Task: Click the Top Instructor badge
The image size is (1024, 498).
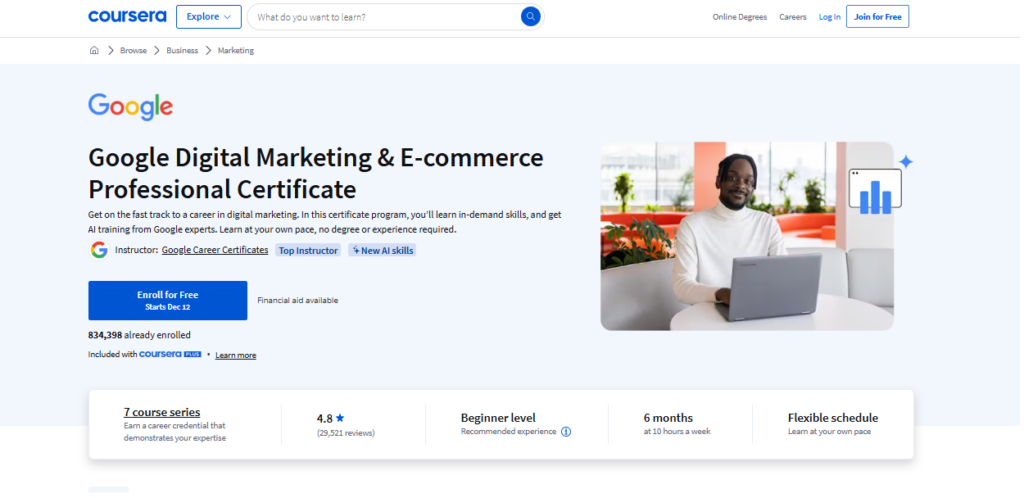Action: click(x=308, y=251)
